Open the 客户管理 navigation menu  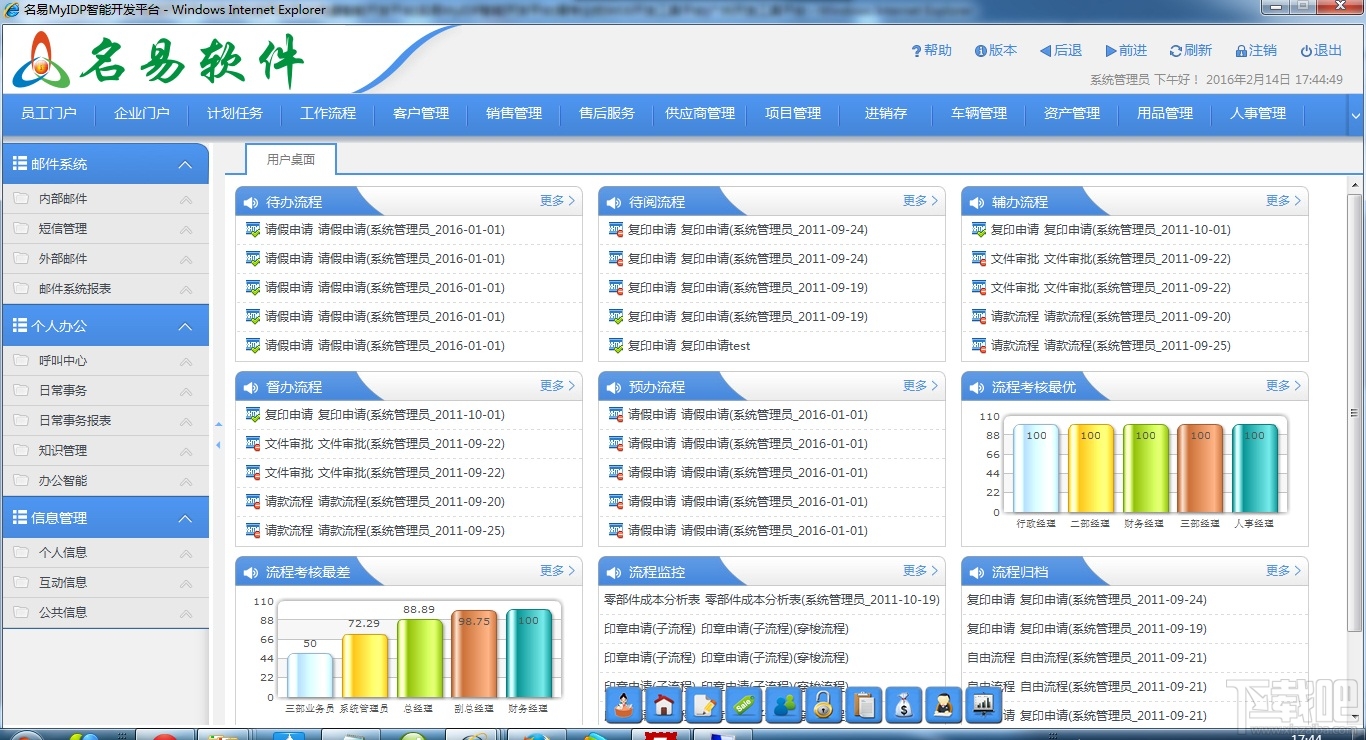click(x=421, y=114)
